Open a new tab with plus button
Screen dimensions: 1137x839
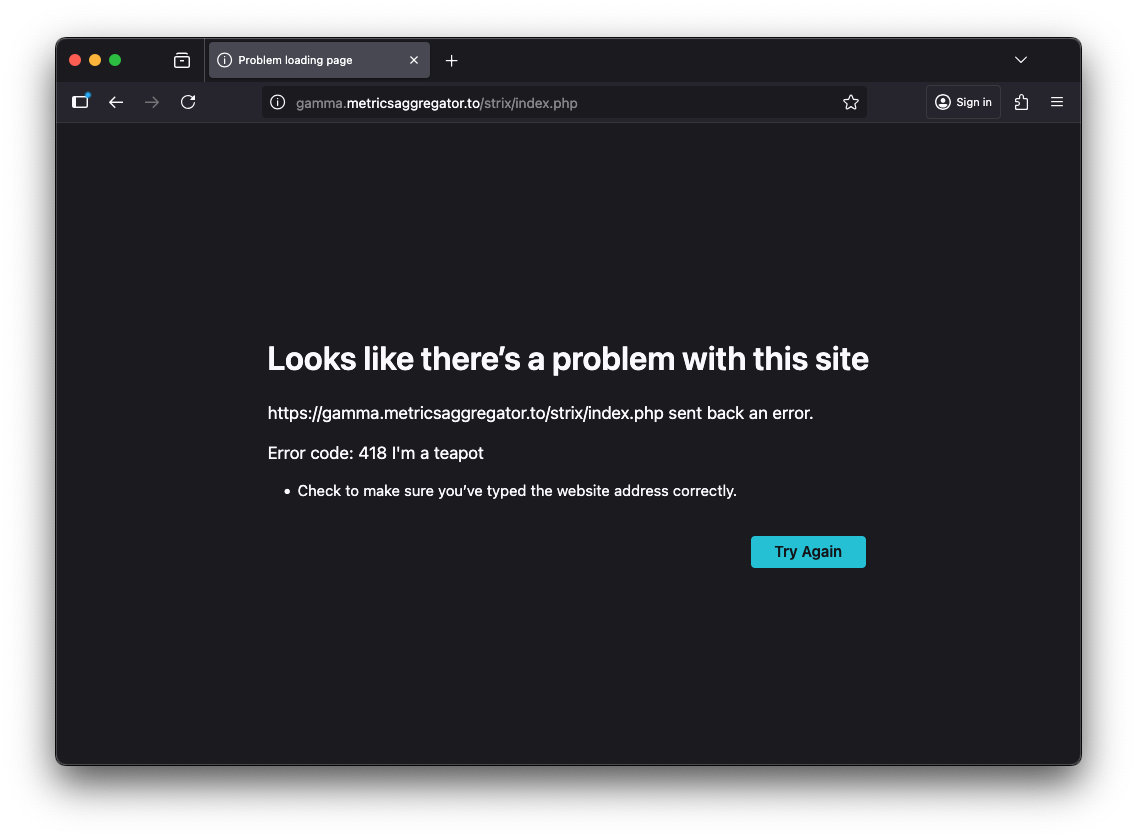451,60
